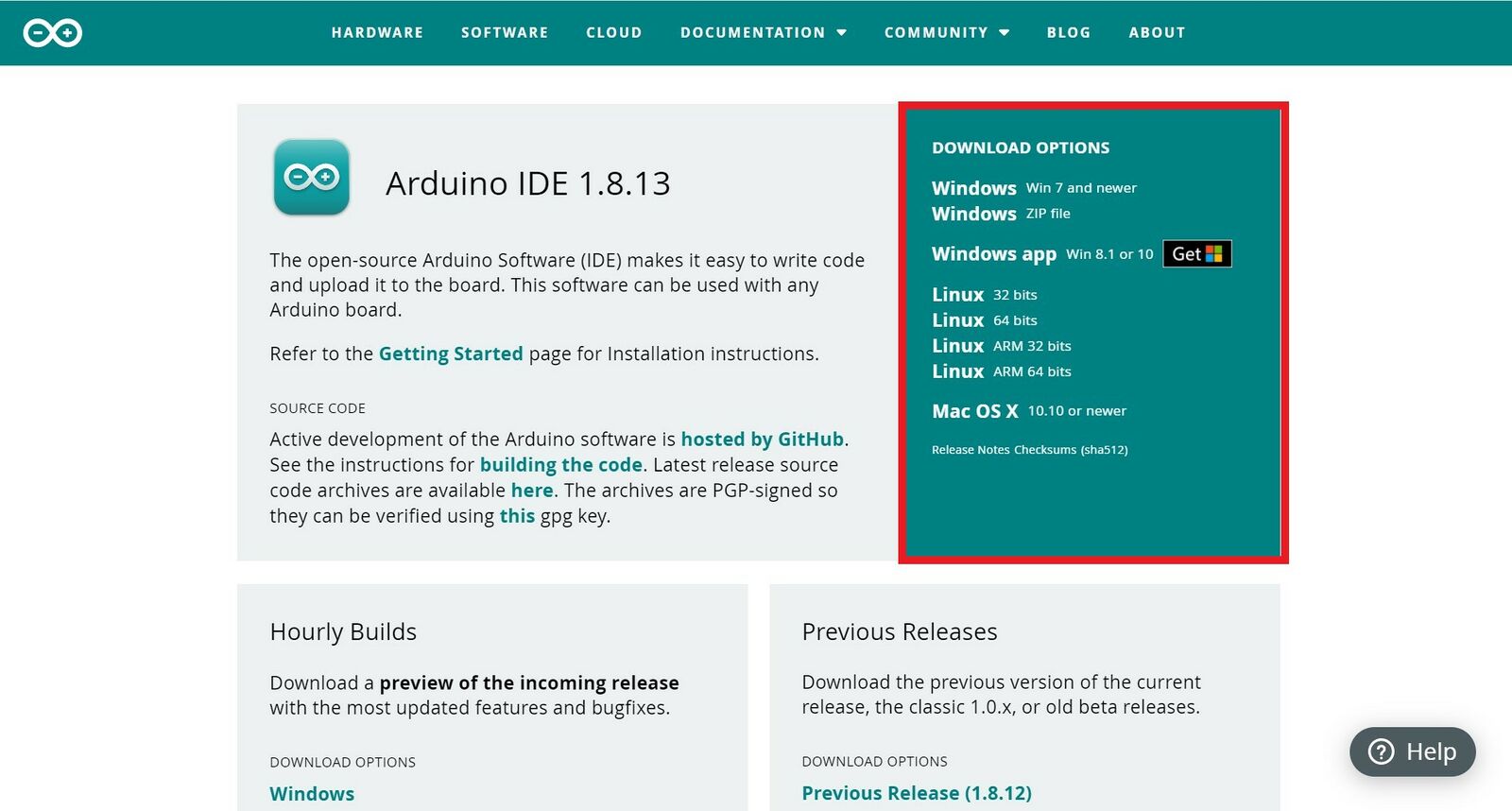Click the Arduino IDE app icon
This screenshot has height=811, width=1512.
pos(312,178)
